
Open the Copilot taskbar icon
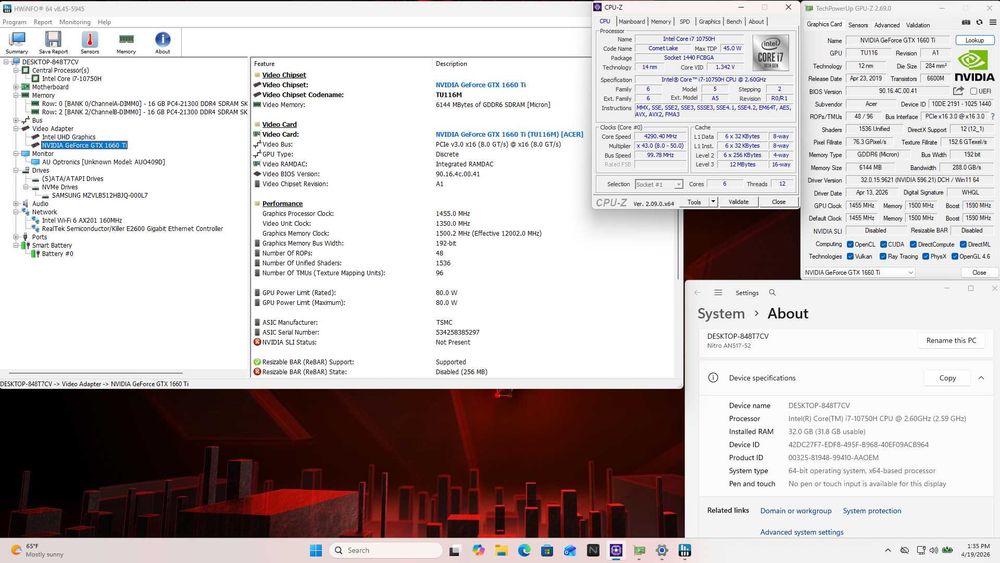(x=478, y=550)
